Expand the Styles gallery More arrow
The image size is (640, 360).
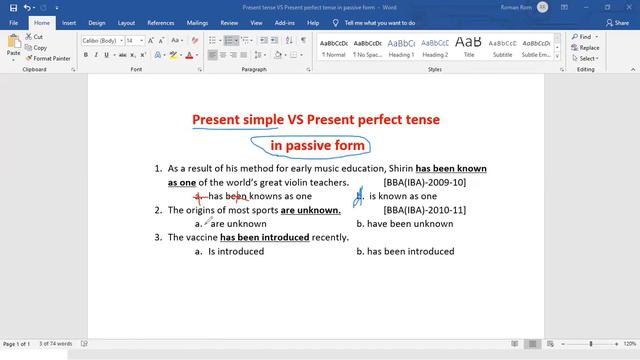(x=557, y=57)
